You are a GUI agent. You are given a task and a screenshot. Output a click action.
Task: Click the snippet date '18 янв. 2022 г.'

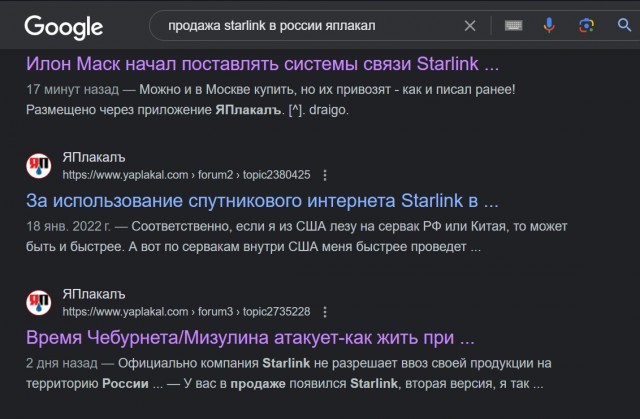click(68, 226)
